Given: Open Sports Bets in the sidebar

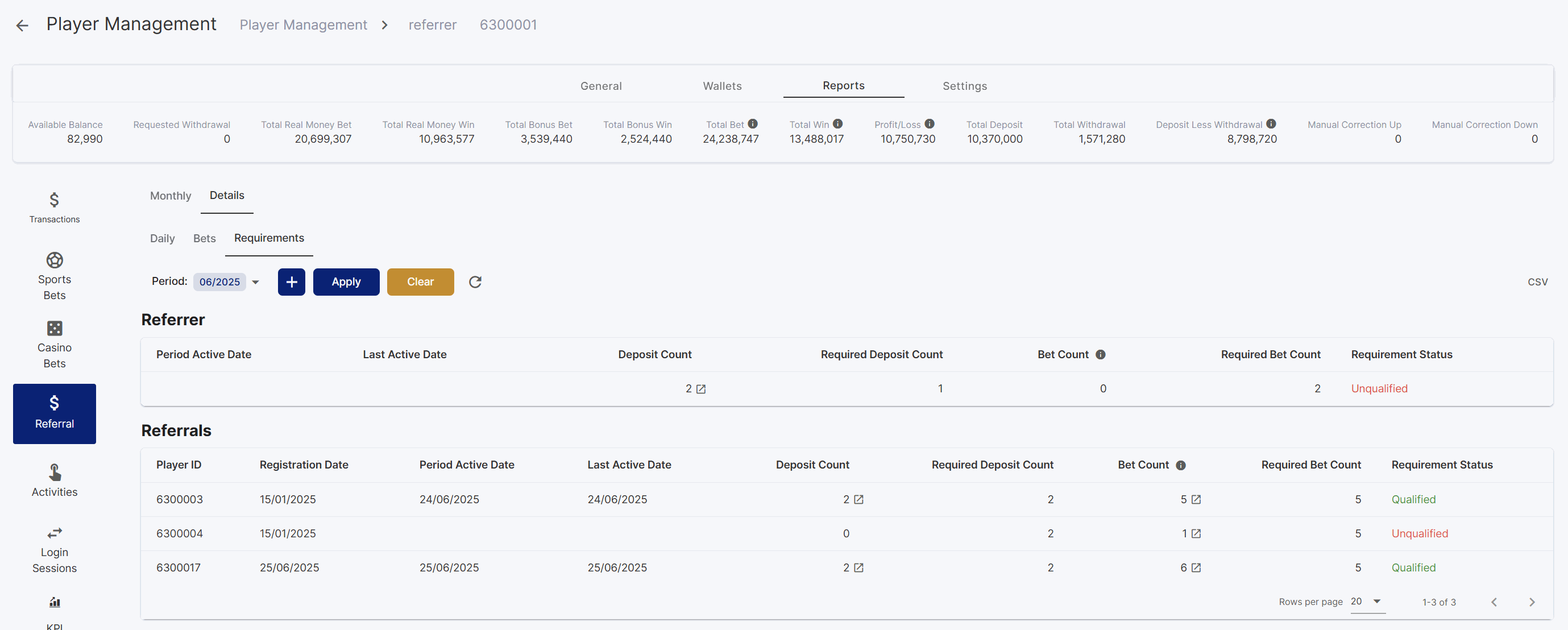Looking at the screenshot, I should pos(54,276).
